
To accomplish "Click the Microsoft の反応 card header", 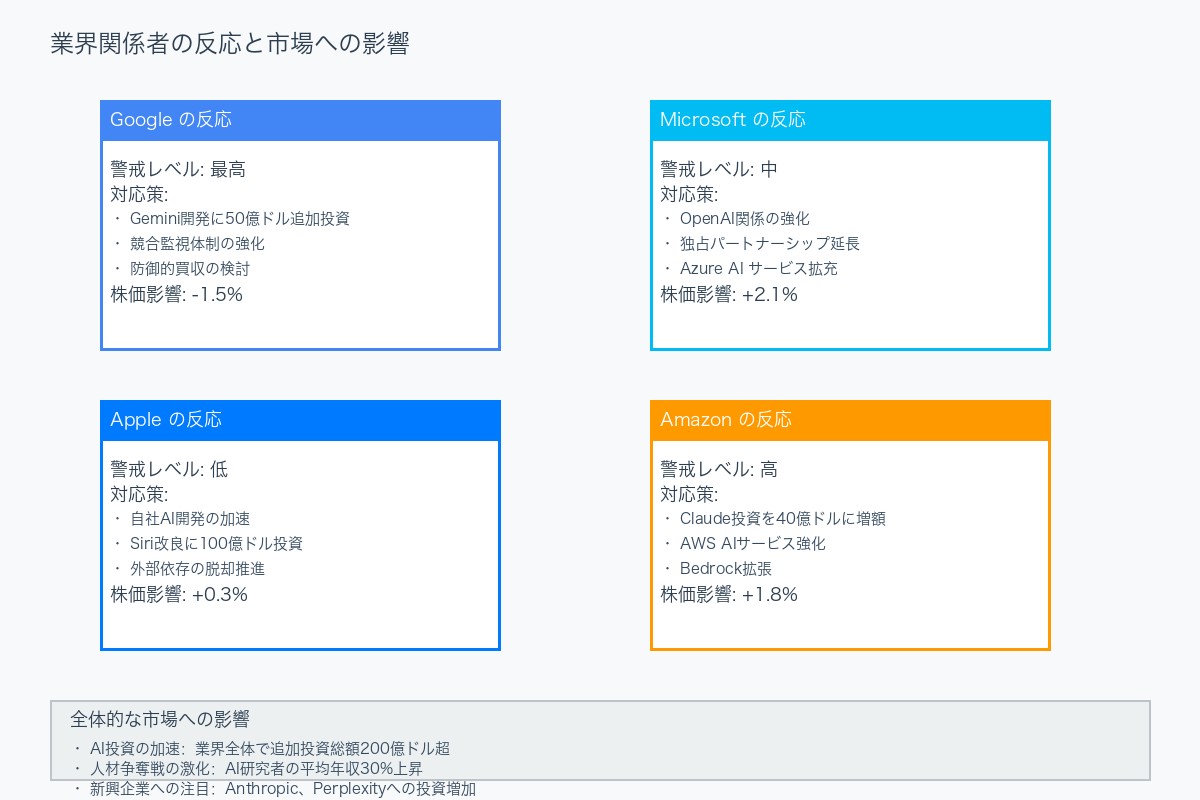I will point(850,120).
